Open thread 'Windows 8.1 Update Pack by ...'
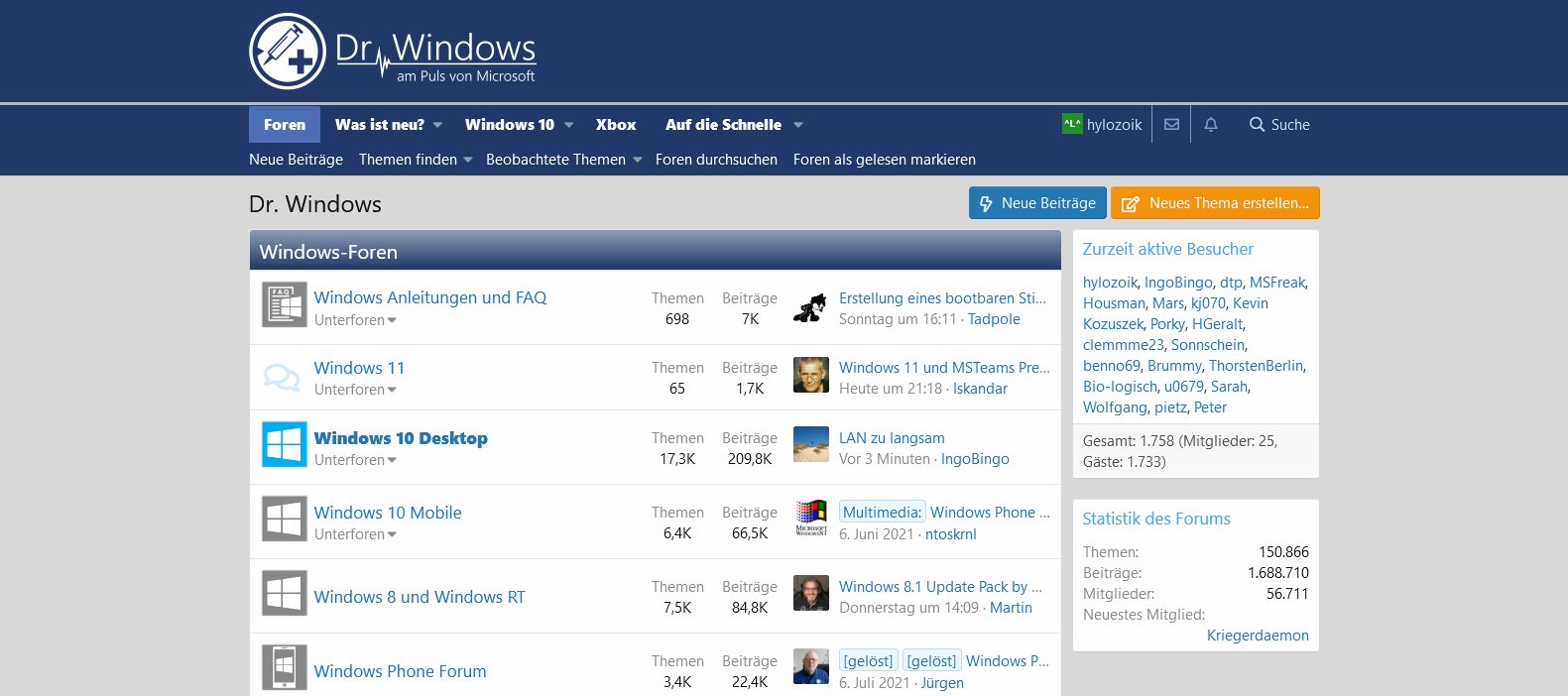Image resolution: width=1568 pixels, height=696 pixels. tap(940, 587)
